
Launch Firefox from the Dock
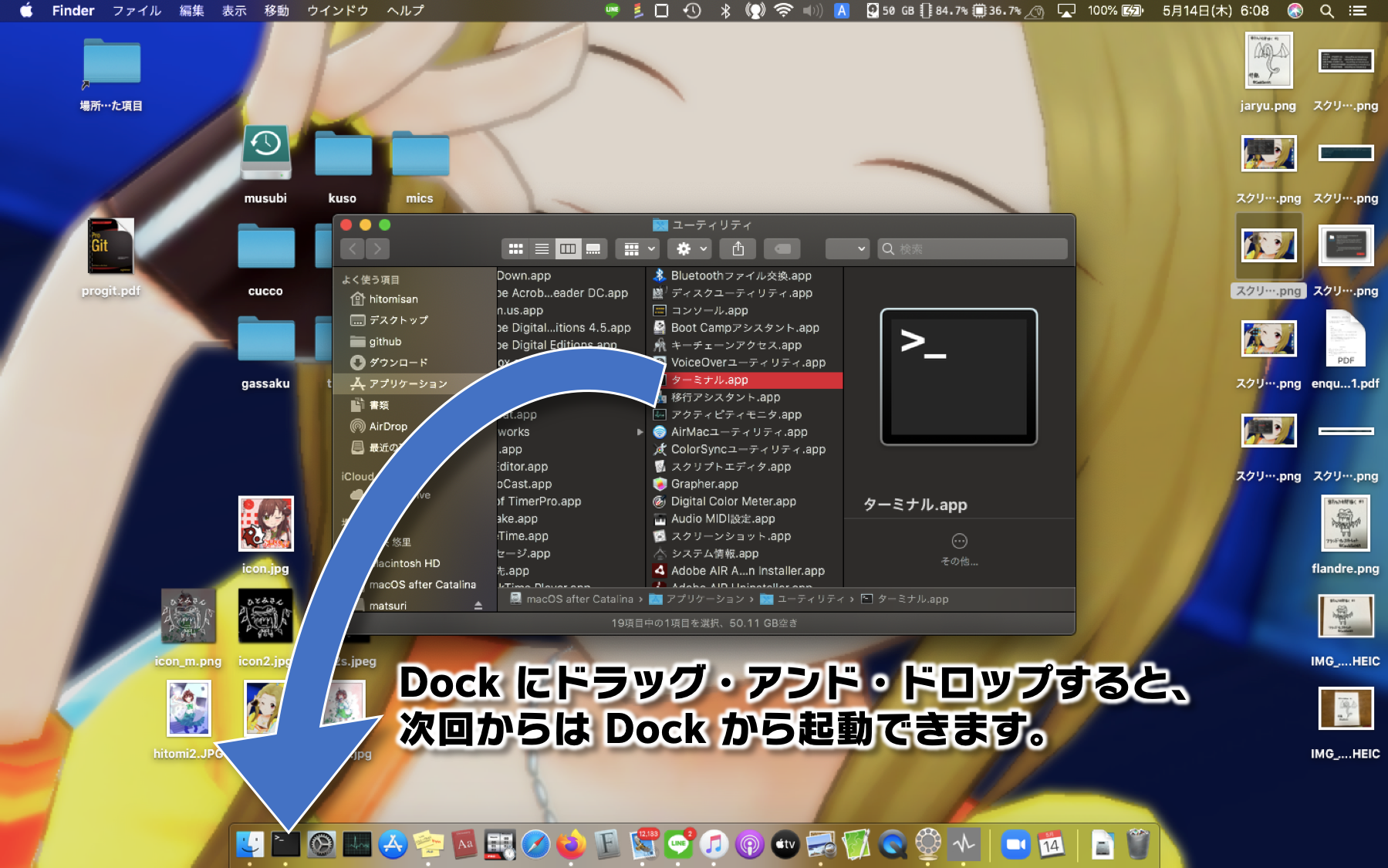pyautogui.click(x=571, y=844)
